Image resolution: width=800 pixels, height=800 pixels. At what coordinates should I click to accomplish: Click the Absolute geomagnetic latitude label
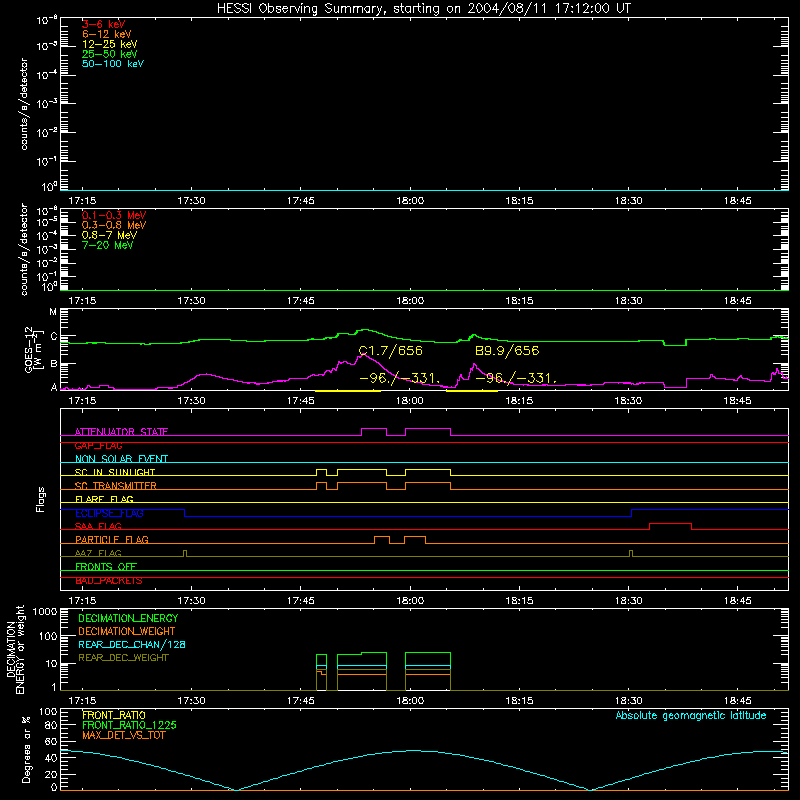[691, 715]
